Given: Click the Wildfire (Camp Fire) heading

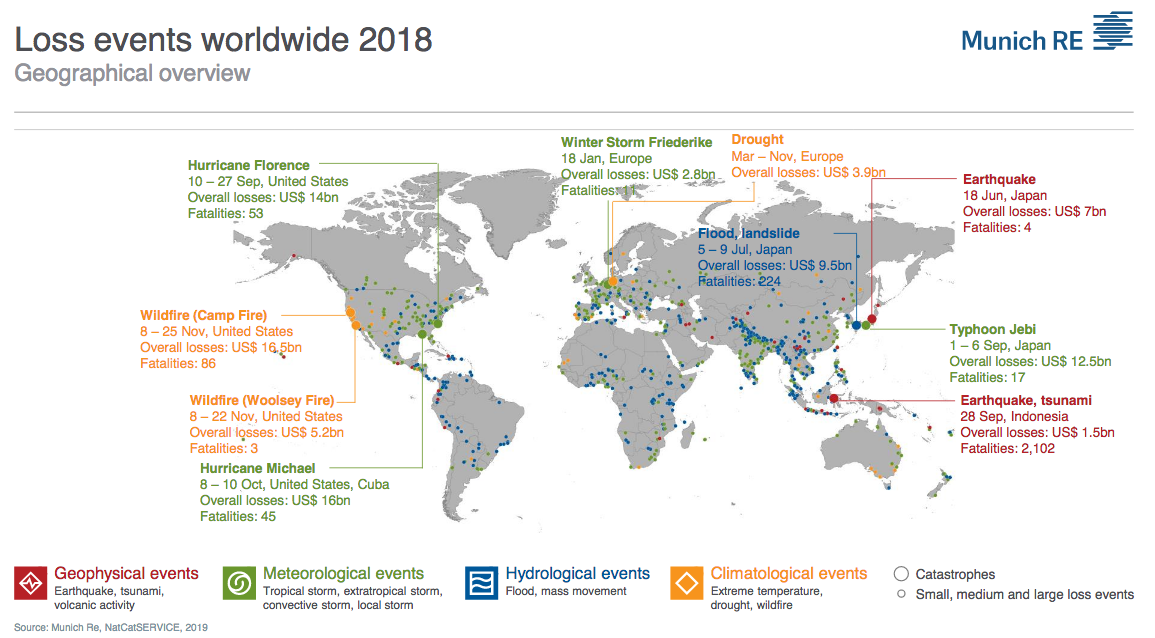Looking at the screenshot, I should (x=203, y=315).
